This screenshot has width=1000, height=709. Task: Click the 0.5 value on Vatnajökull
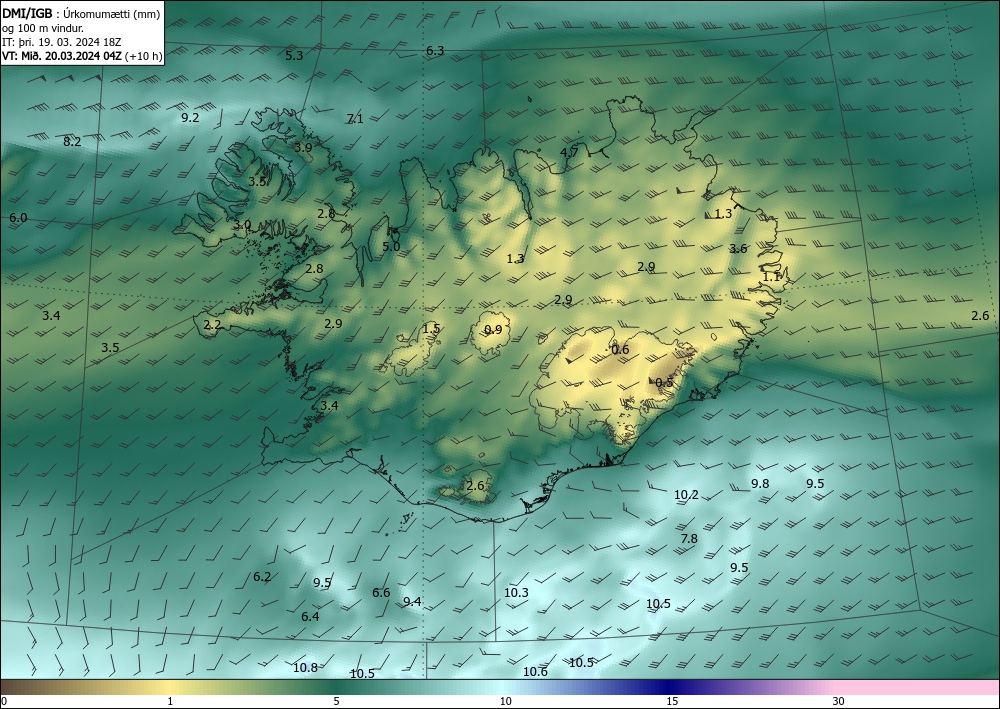click(x=665, y=383)
